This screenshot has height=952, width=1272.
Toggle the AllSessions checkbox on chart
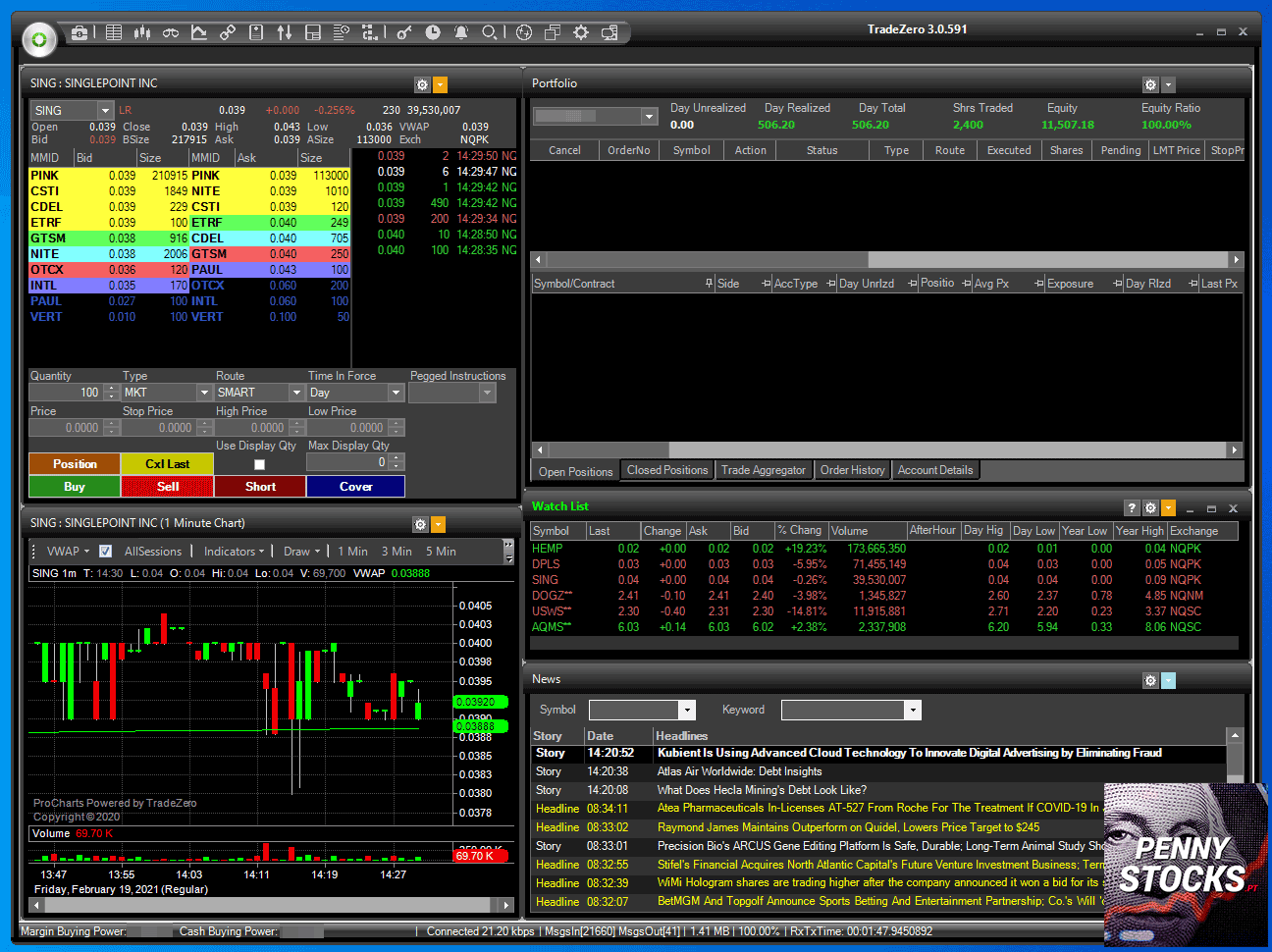106,552
